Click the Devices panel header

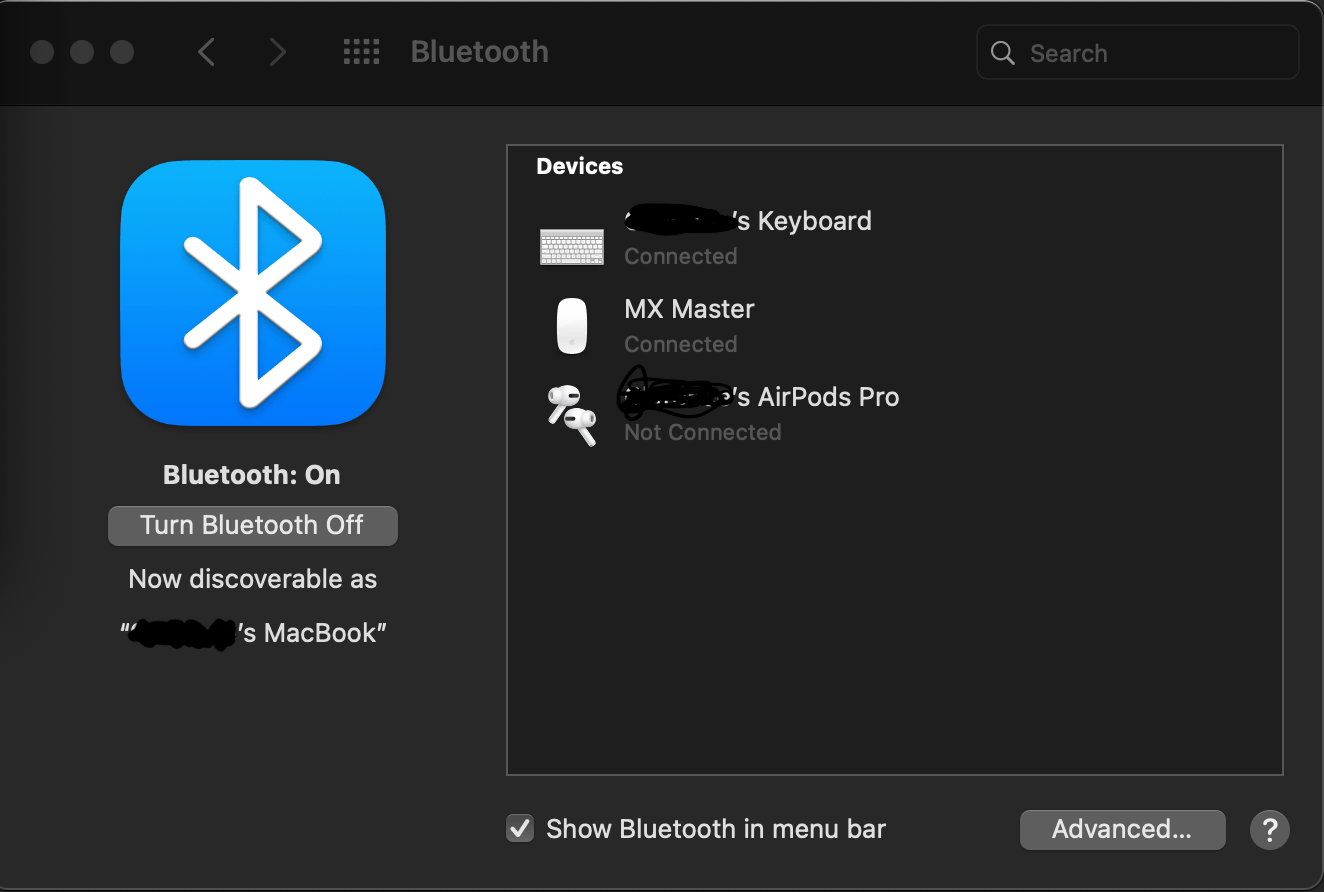(x=579, y=166)
